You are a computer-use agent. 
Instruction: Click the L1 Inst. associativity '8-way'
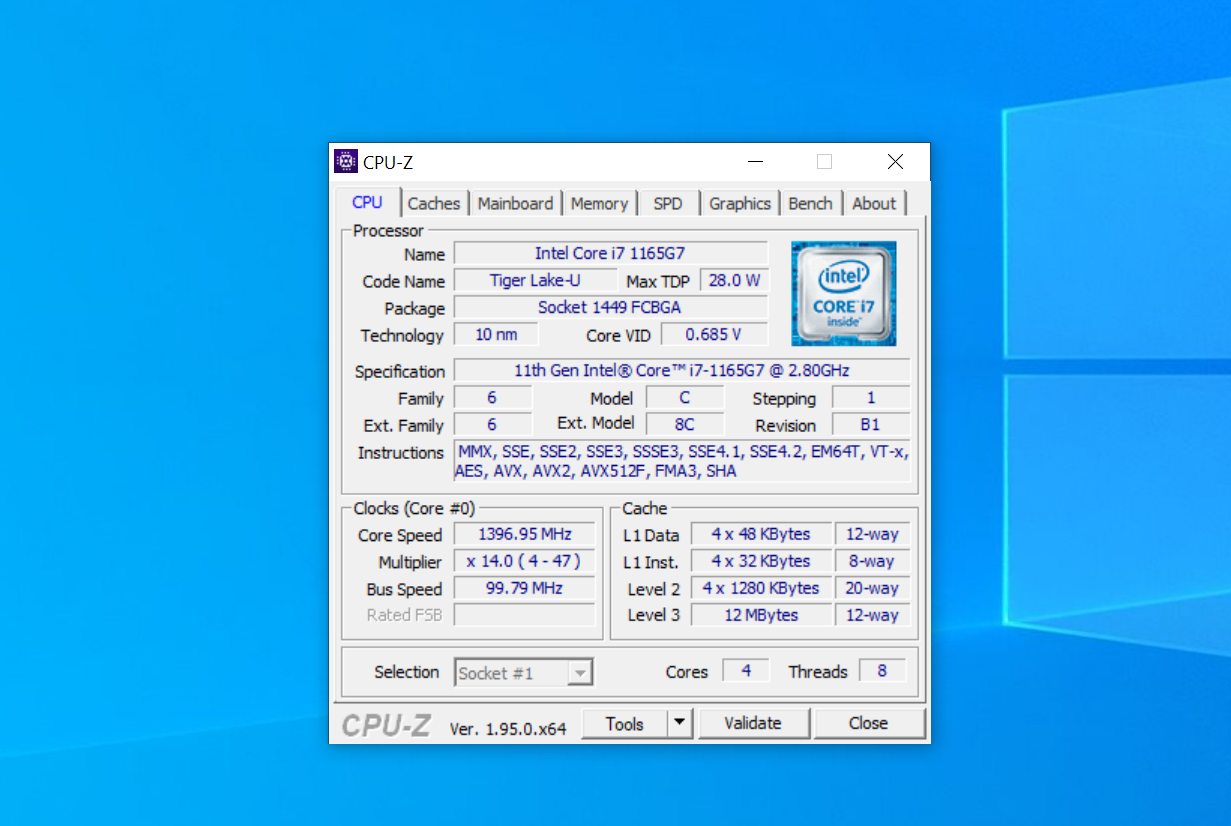click(x=872, y=562)
